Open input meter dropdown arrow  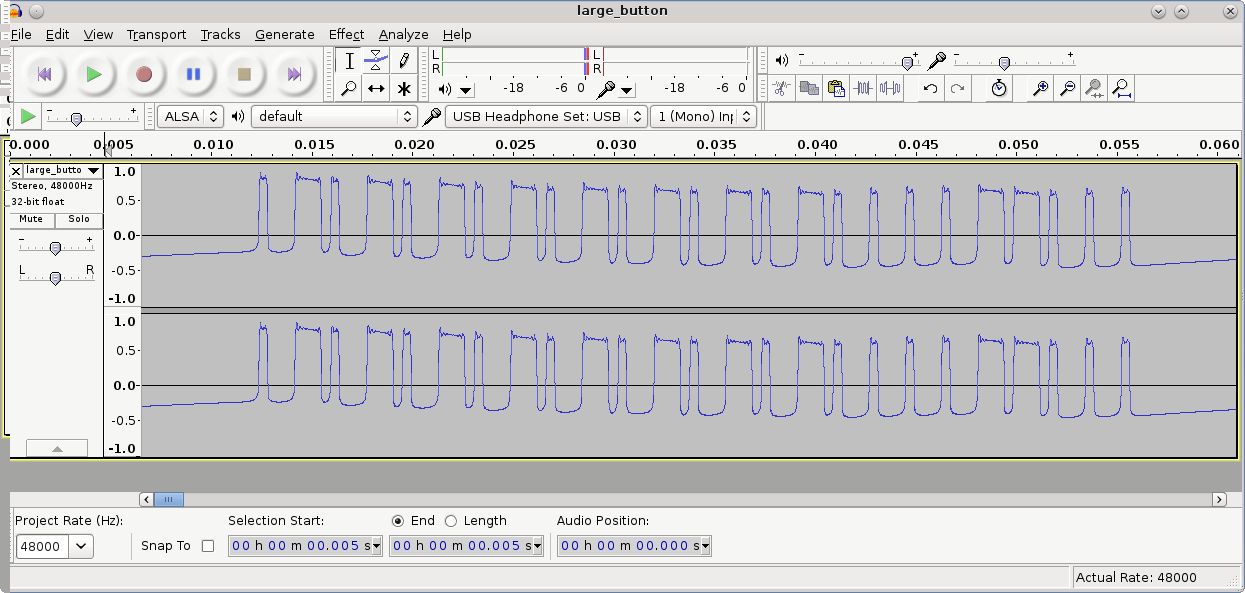click(x=628, y=90)
